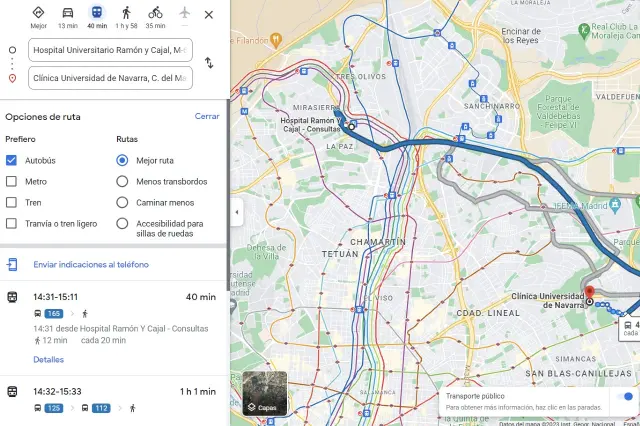Uncheck the Autobús checkbox
The image size is (640, 426).
[x=12, y=160]
